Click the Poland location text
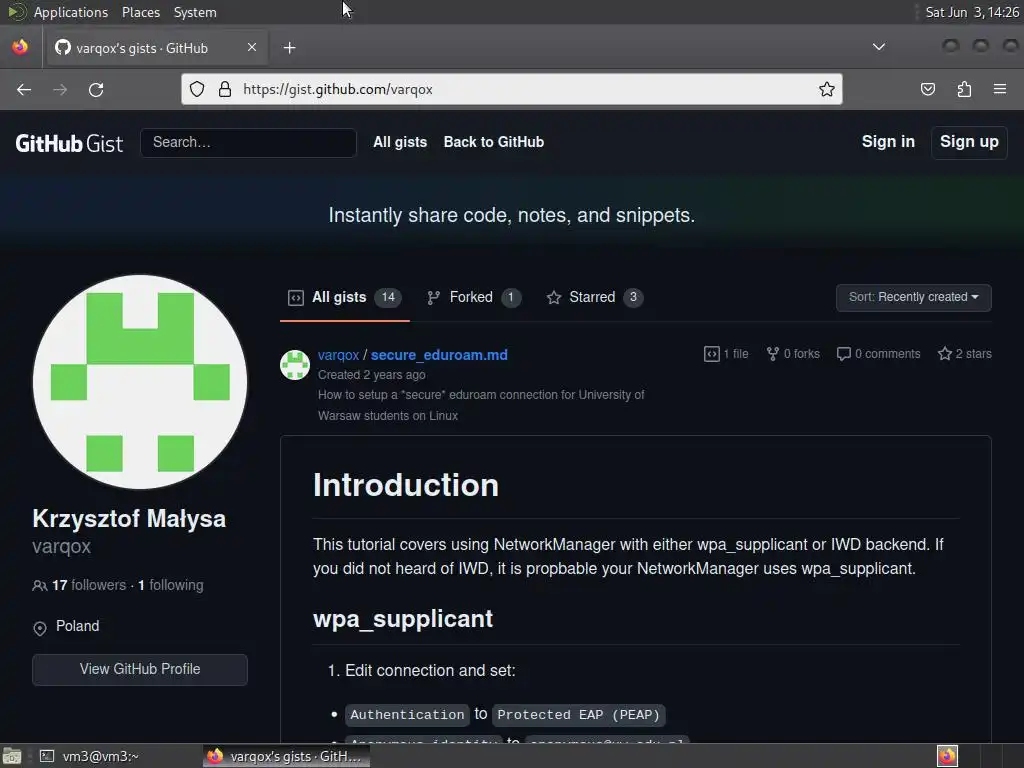This screenshot has width=1024, height=768. point(78,626)
